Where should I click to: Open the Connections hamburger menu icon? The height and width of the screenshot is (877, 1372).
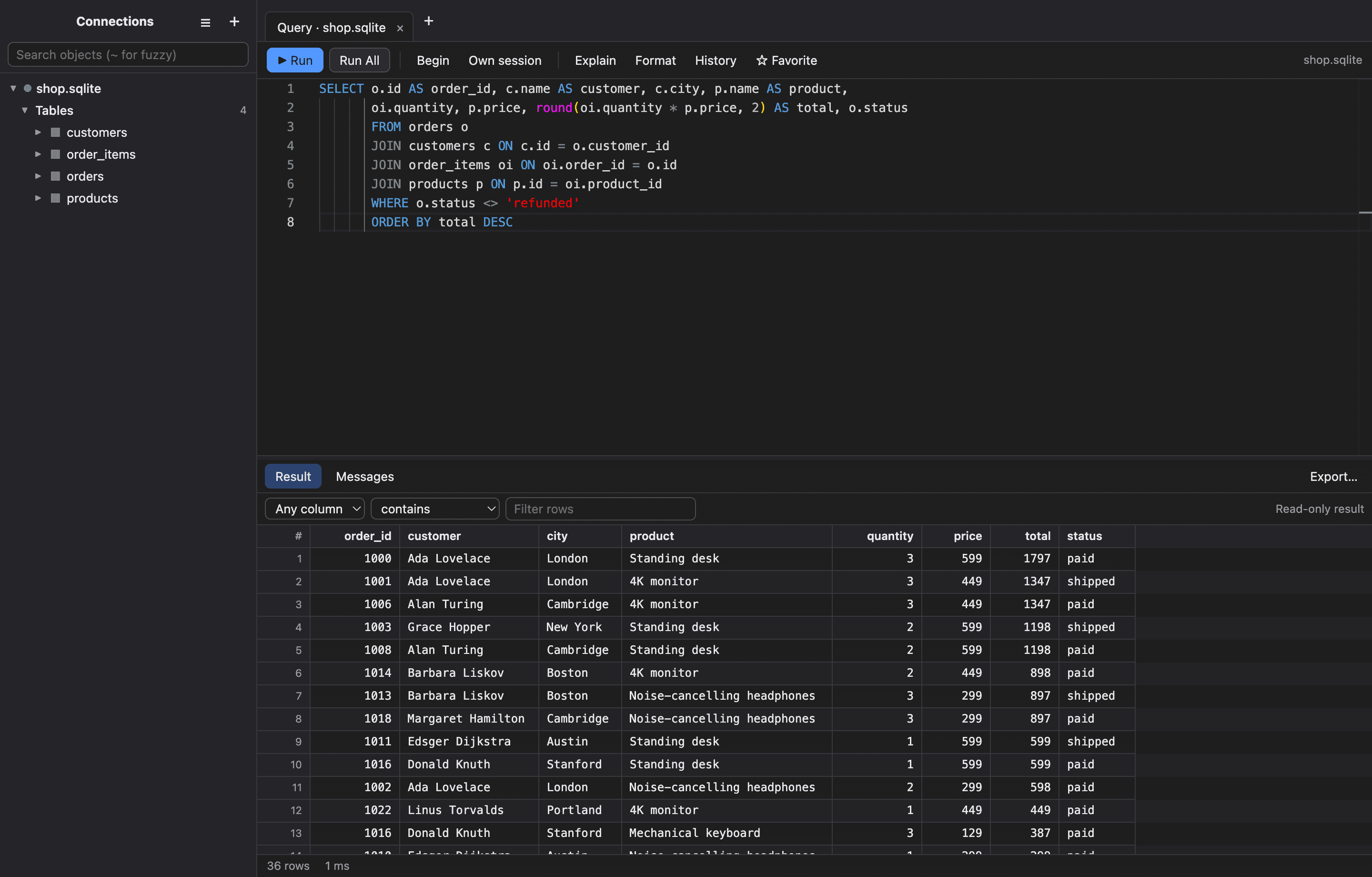tap(205, 22)
